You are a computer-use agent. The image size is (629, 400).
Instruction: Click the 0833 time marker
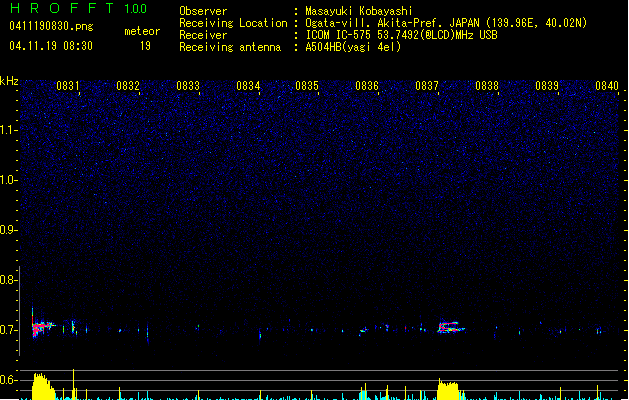(x=188, y=86)
